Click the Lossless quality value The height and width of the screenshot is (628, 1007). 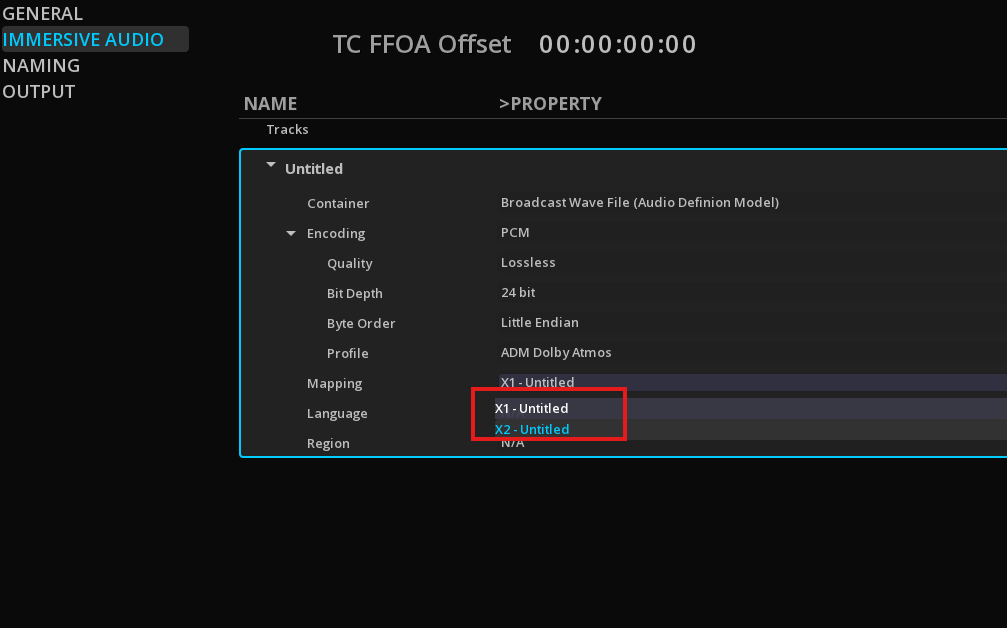(x=528, y=262)
